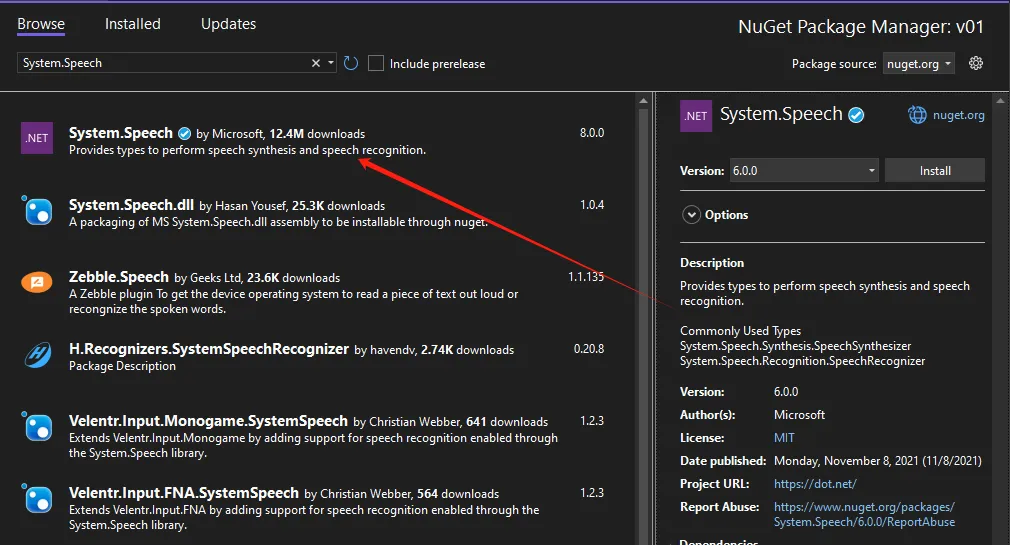Open the Package source dropdown
This screenshot has width=1010, height=545.
919,63
